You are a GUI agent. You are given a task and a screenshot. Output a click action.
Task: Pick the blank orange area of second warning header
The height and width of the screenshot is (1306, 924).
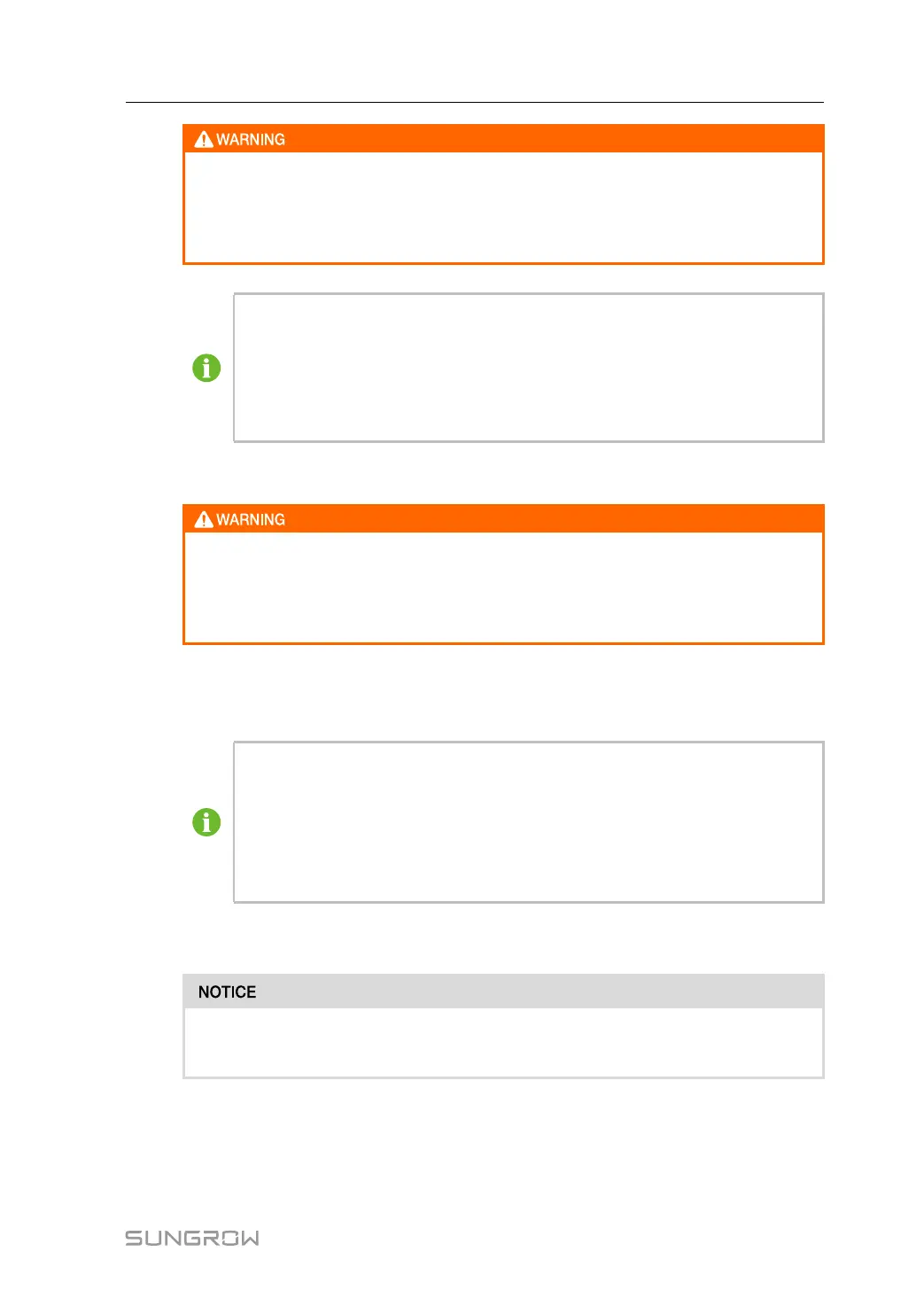[x=549, y=519]
